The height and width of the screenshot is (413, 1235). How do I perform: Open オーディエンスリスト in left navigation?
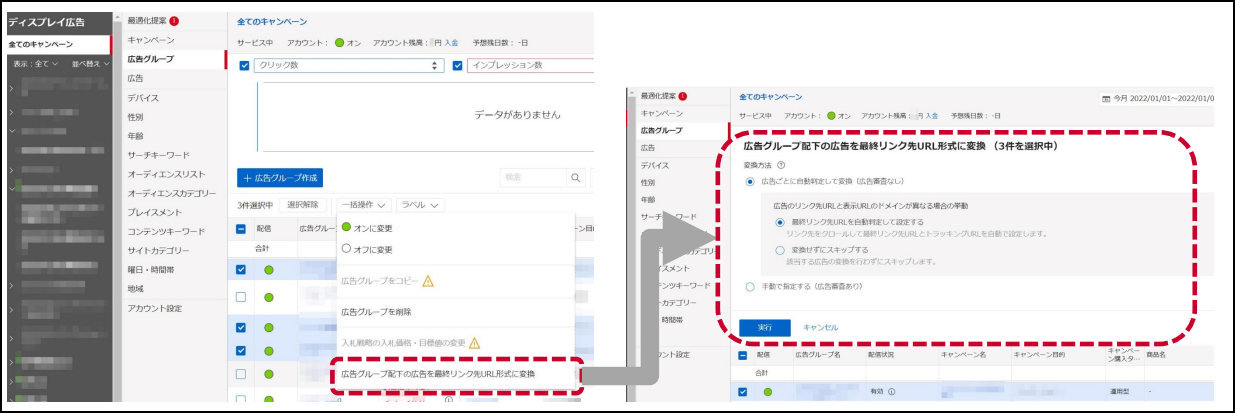coord(165,174)
